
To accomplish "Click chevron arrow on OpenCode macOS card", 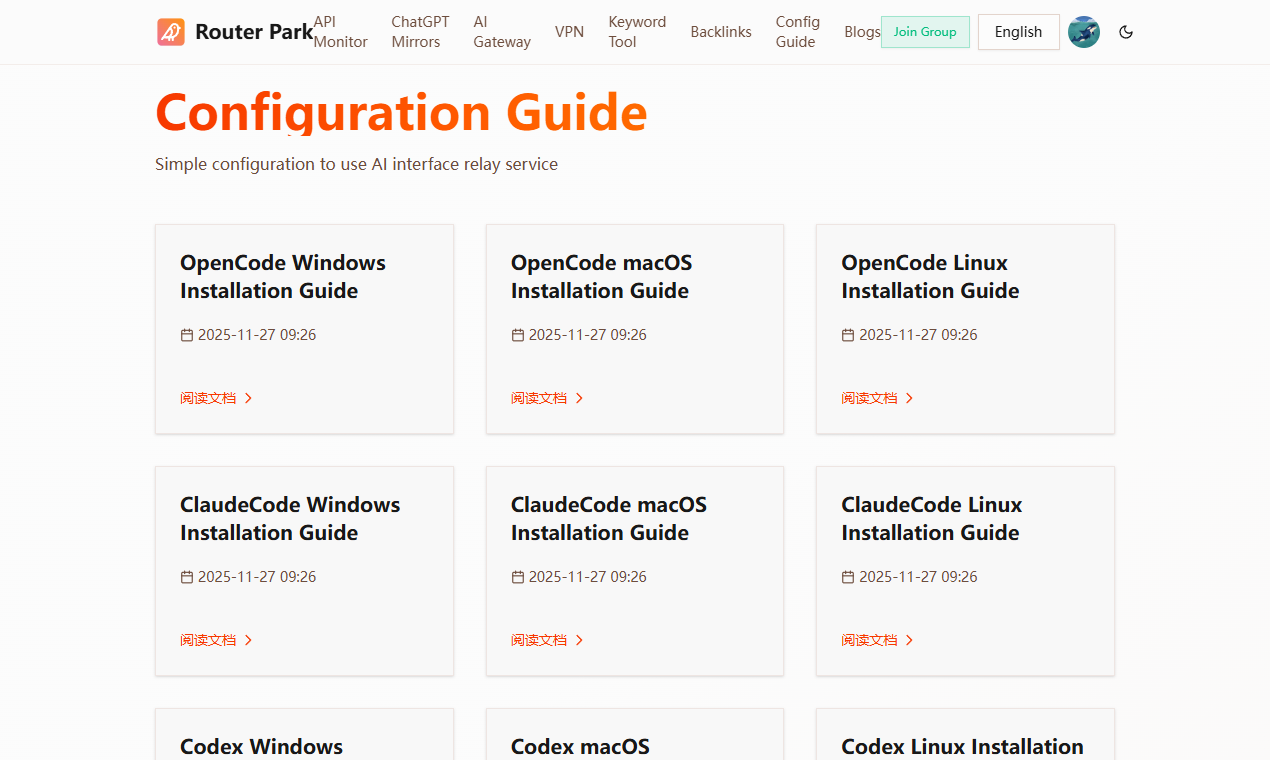I will point(579,398).
